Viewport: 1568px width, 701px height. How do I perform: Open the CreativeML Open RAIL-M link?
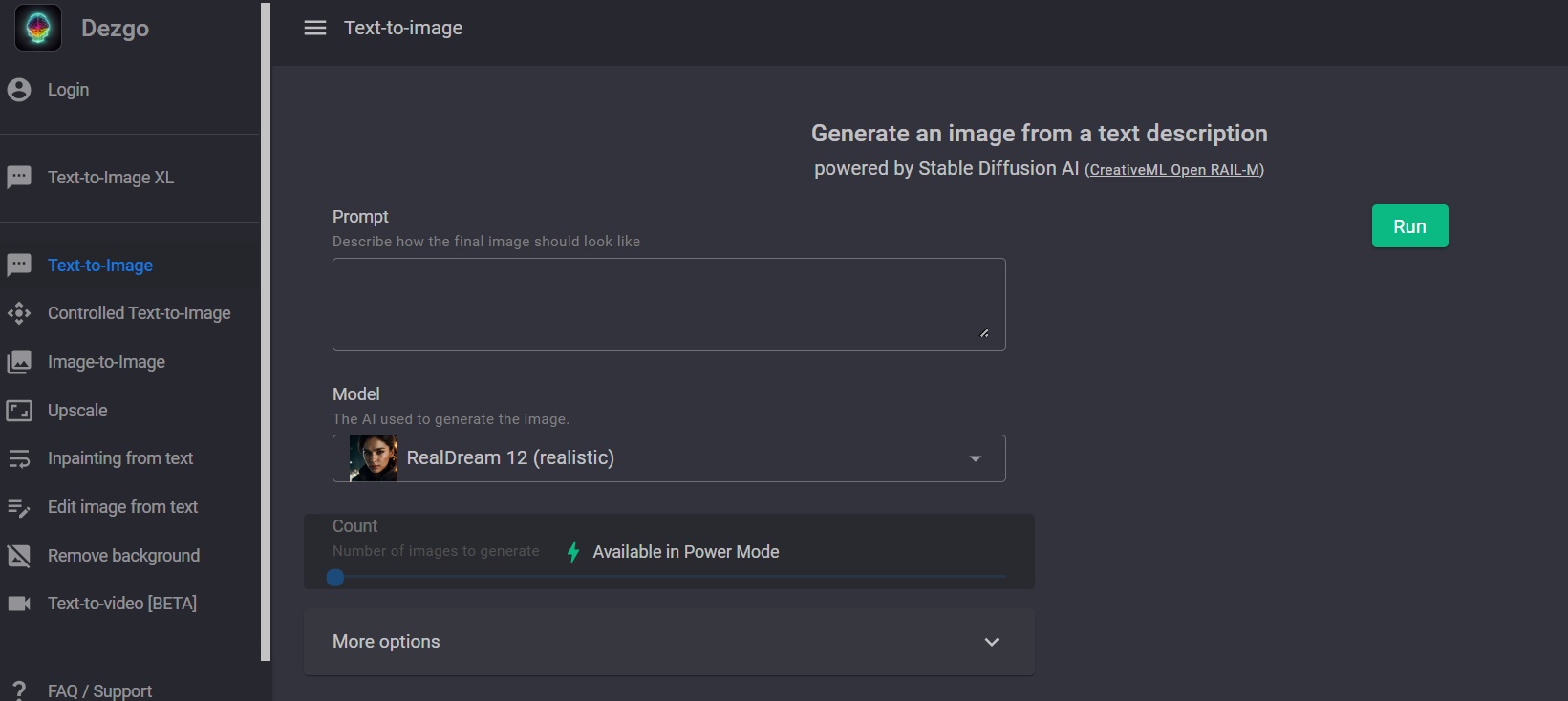(1174, 170)
